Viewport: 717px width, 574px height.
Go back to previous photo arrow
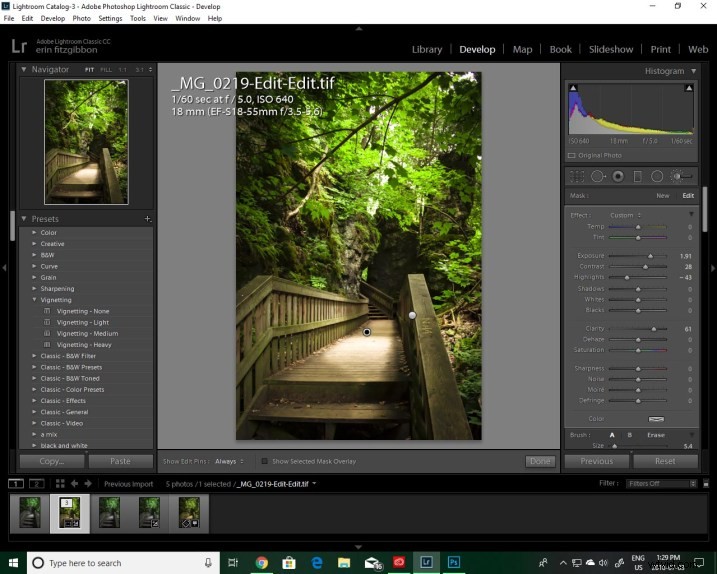coord(75,483)
